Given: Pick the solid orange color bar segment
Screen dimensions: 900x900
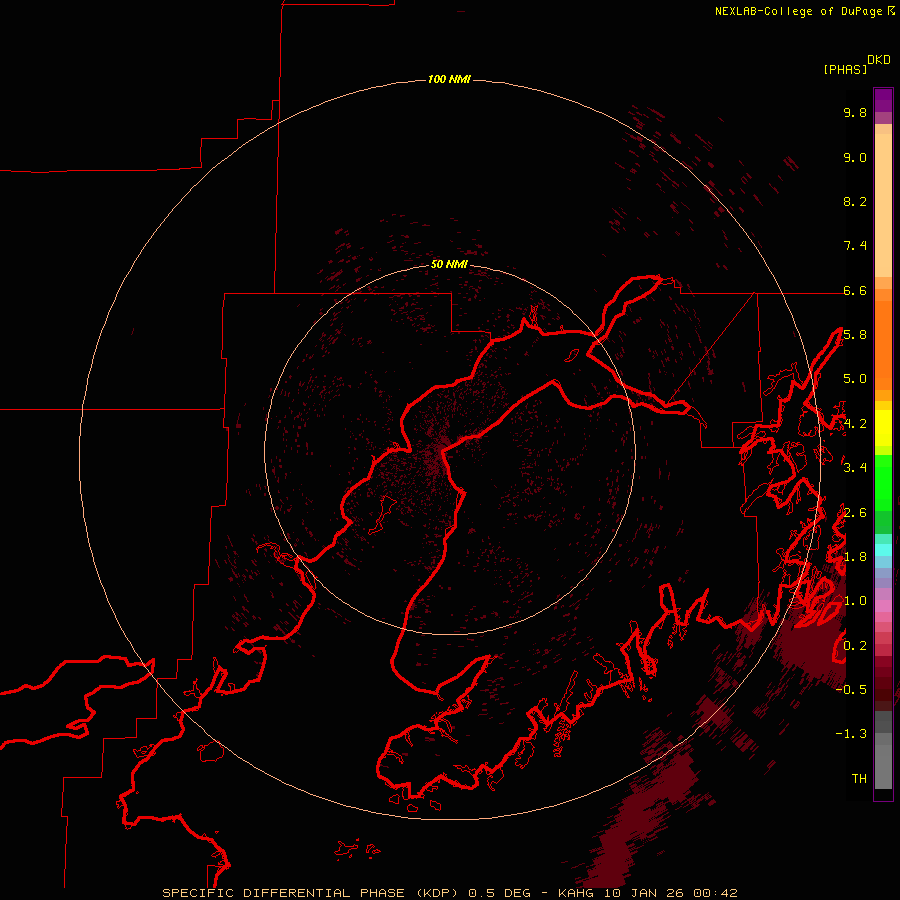Looking at the screenshot, I should click(x=883, y=346).
